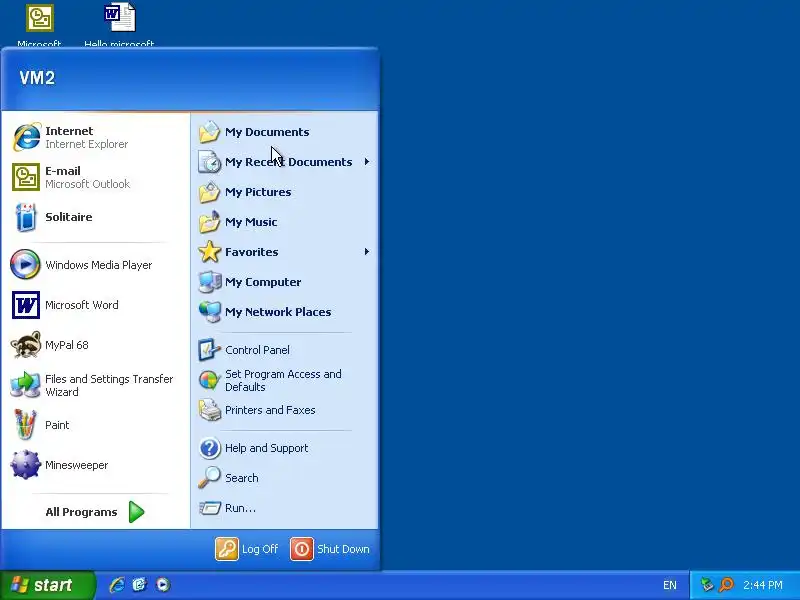The width and height of the screenshot is (800, 600).
Task: Open Windows Media Player
Action: tap(95, 265)
